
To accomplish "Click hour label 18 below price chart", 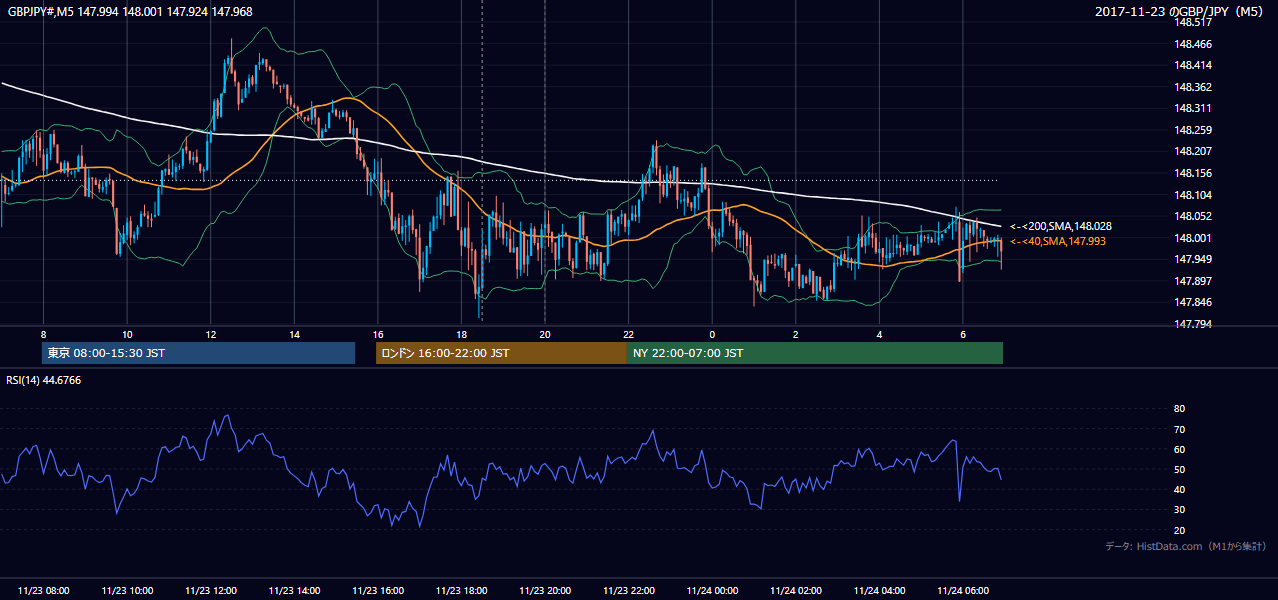I will pyautogui.click(x=461, y=334).
